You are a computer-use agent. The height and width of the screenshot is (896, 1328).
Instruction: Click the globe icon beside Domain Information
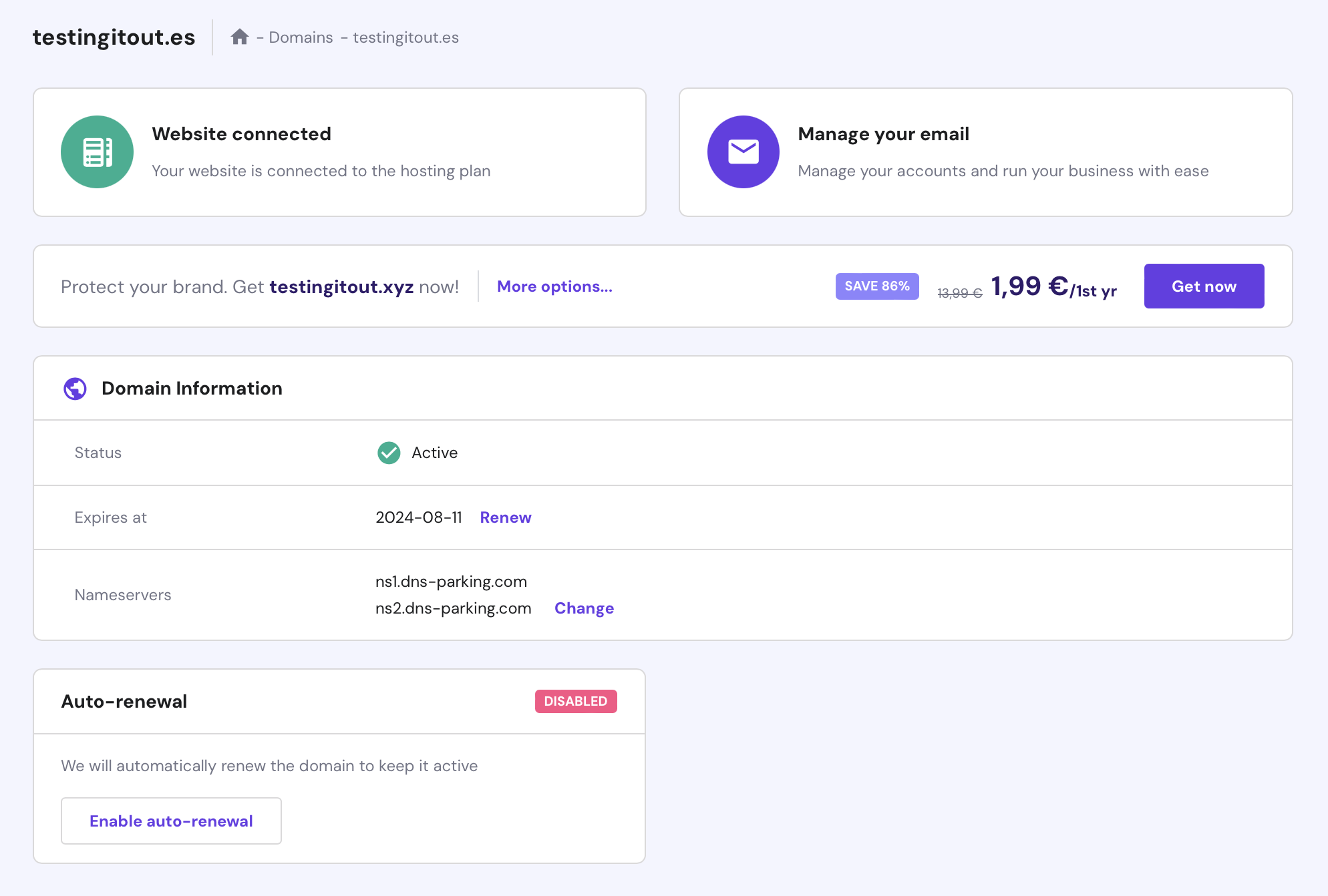pos(75,389)
